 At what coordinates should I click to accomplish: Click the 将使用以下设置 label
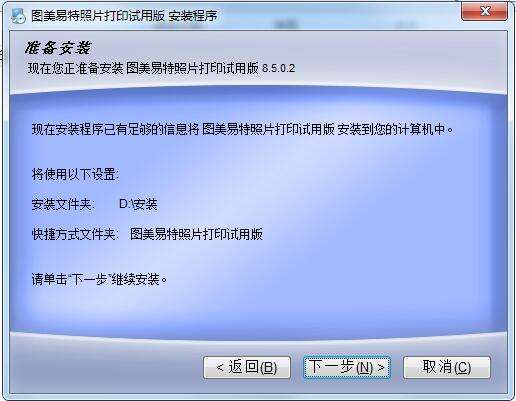click(75, 174)
